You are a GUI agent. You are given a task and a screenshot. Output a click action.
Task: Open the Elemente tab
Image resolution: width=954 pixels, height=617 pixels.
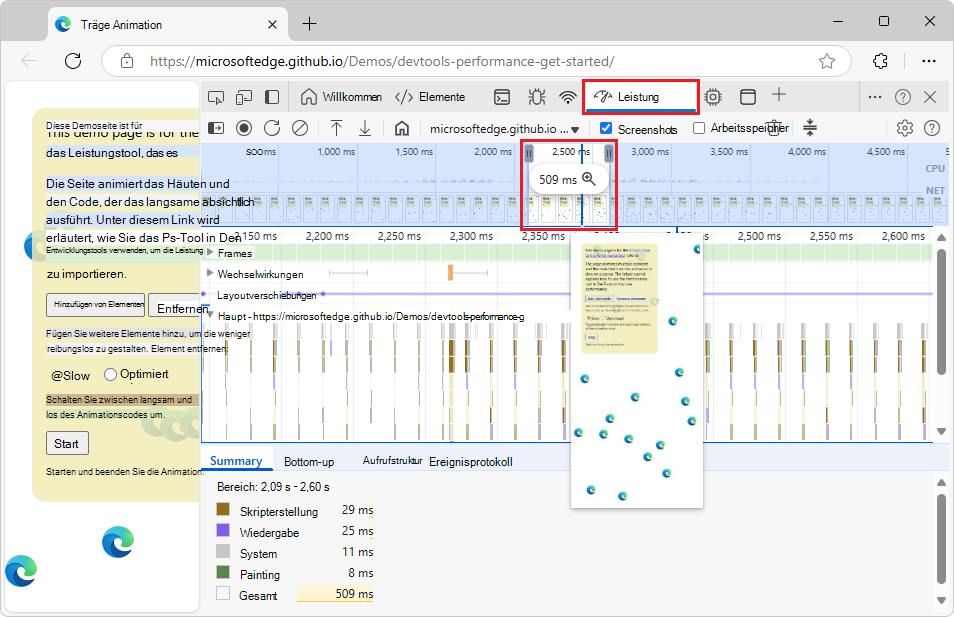pyautogui.click(x=430, y=97)
